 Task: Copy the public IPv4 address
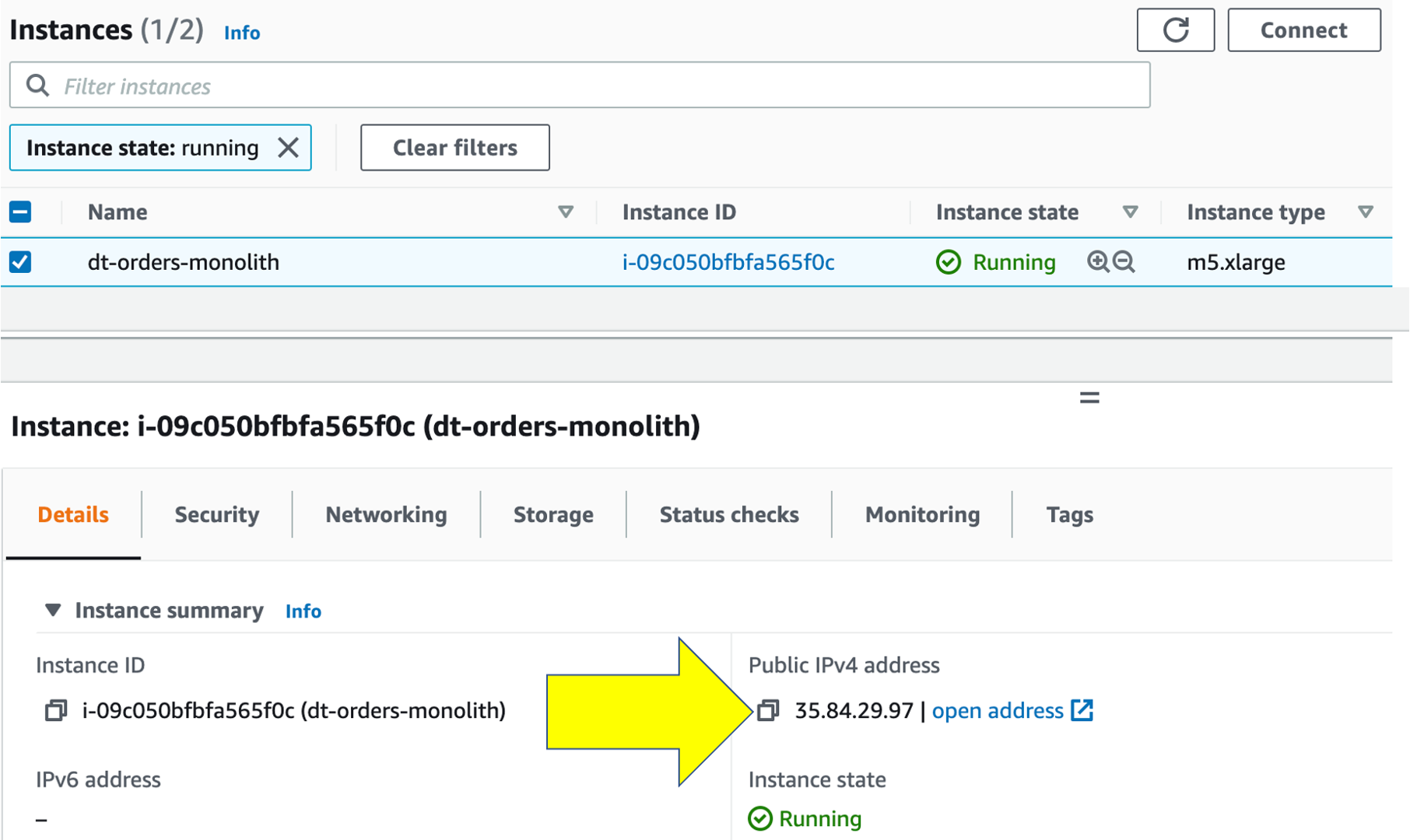[x=768, y=710]
